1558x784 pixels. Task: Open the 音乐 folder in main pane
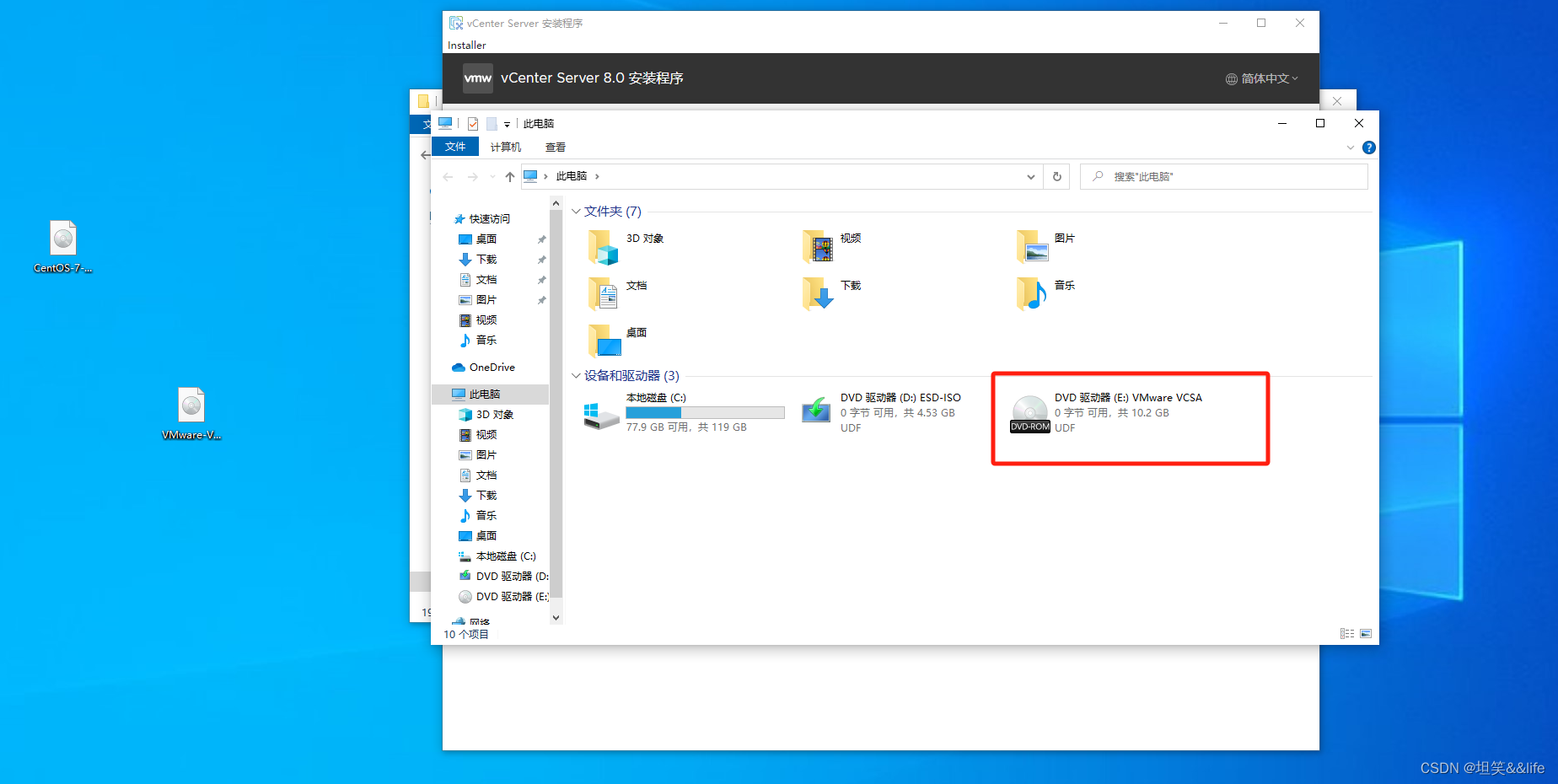coord(1033,294)
